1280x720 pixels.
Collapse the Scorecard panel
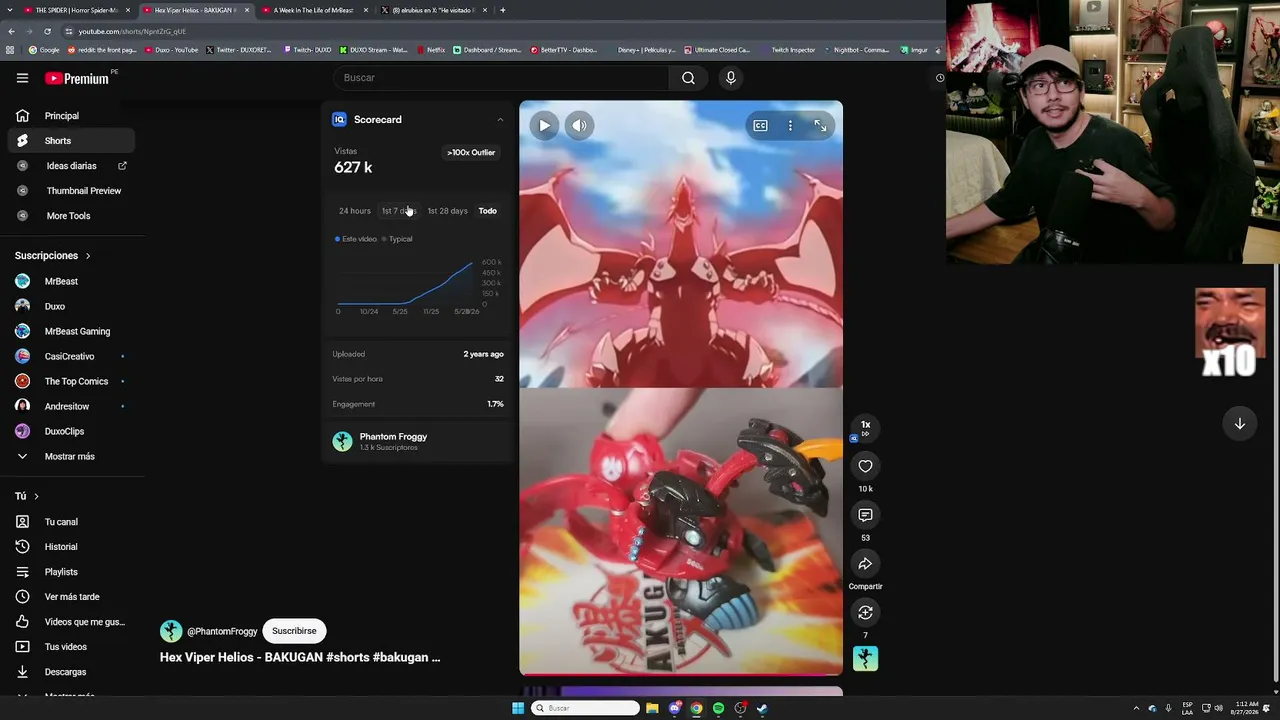(500, 120)
